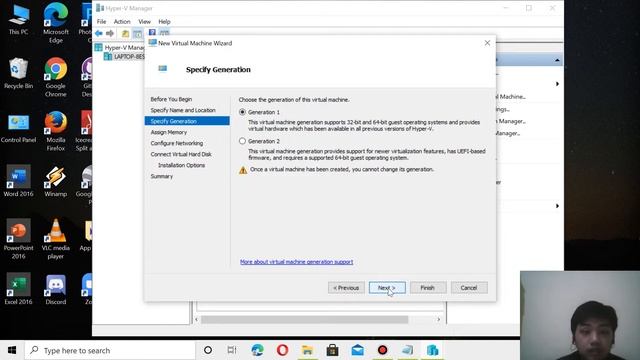Click left arrow of the horizontal scrollbar
Screen dimensions: 640x360
click(197, 319)
